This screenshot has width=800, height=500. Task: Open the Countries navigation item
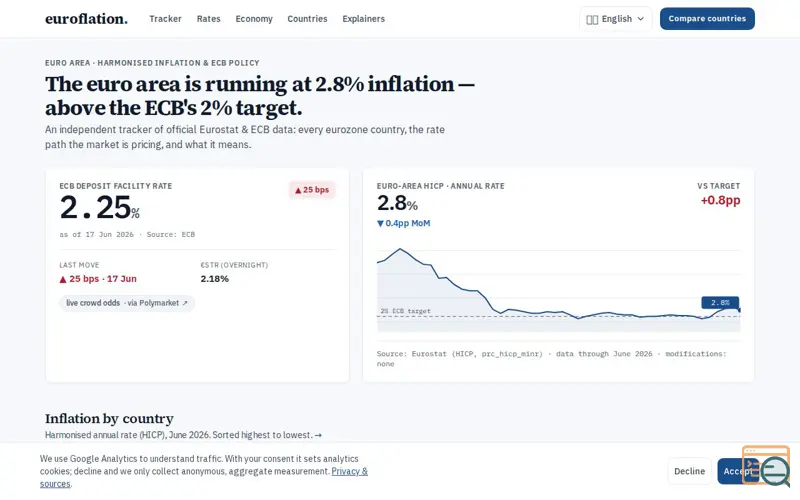[307, 19]
